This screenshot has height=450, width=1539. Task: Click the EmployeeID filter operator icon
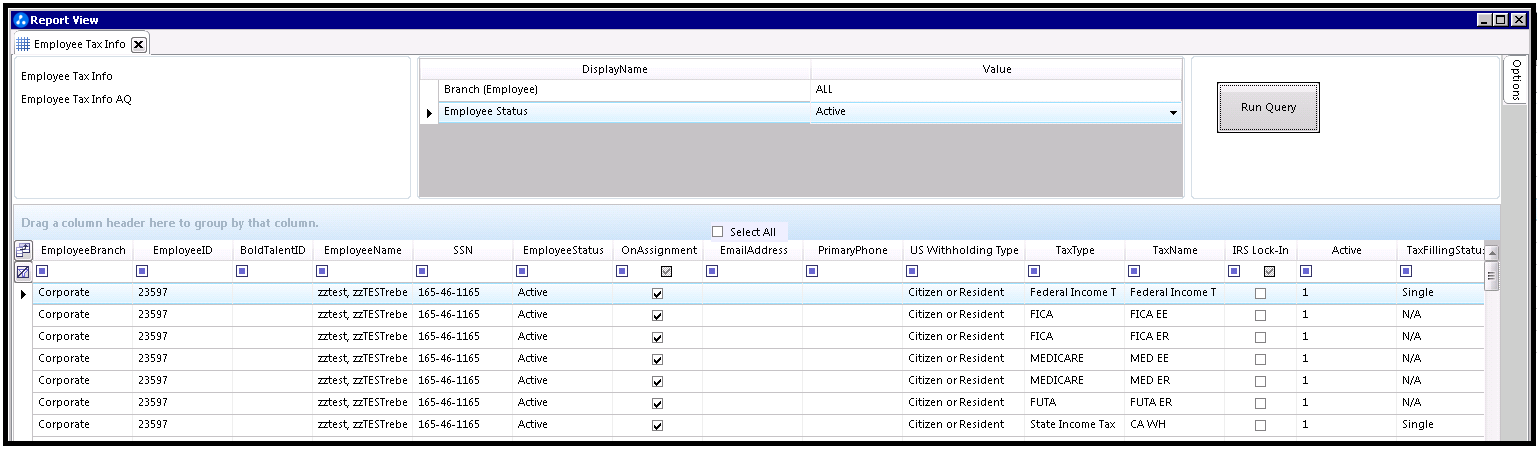[x=142, y=271]
